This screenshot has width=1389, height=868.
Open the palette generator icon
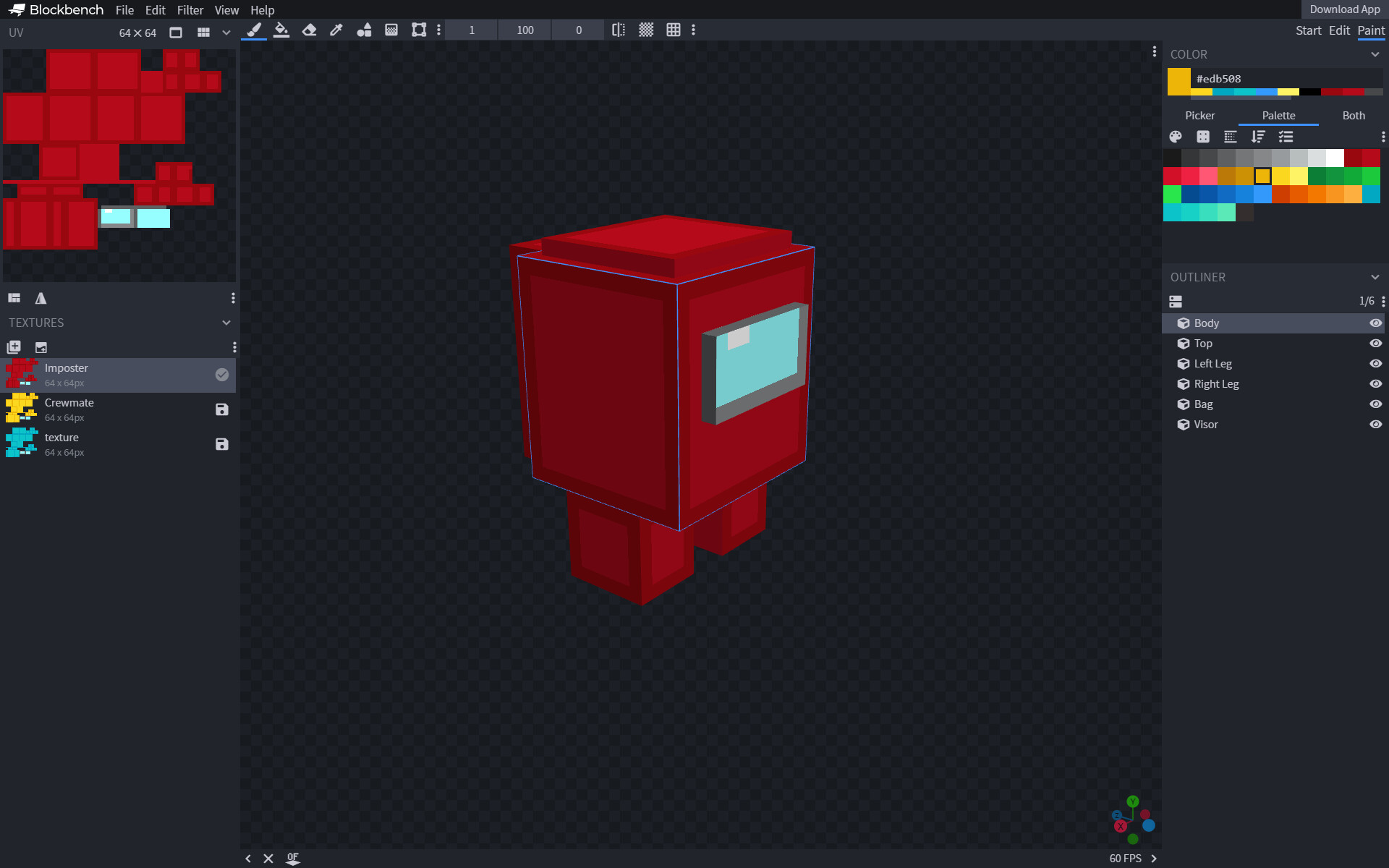pyautogui.click(x=1176, y=137)
